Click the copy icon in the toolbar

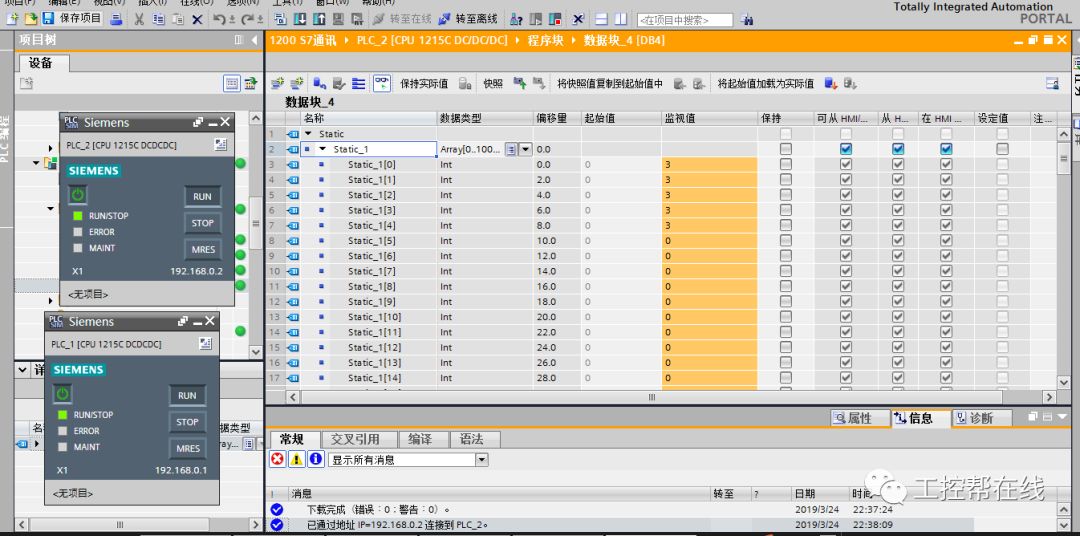[159, 19]
